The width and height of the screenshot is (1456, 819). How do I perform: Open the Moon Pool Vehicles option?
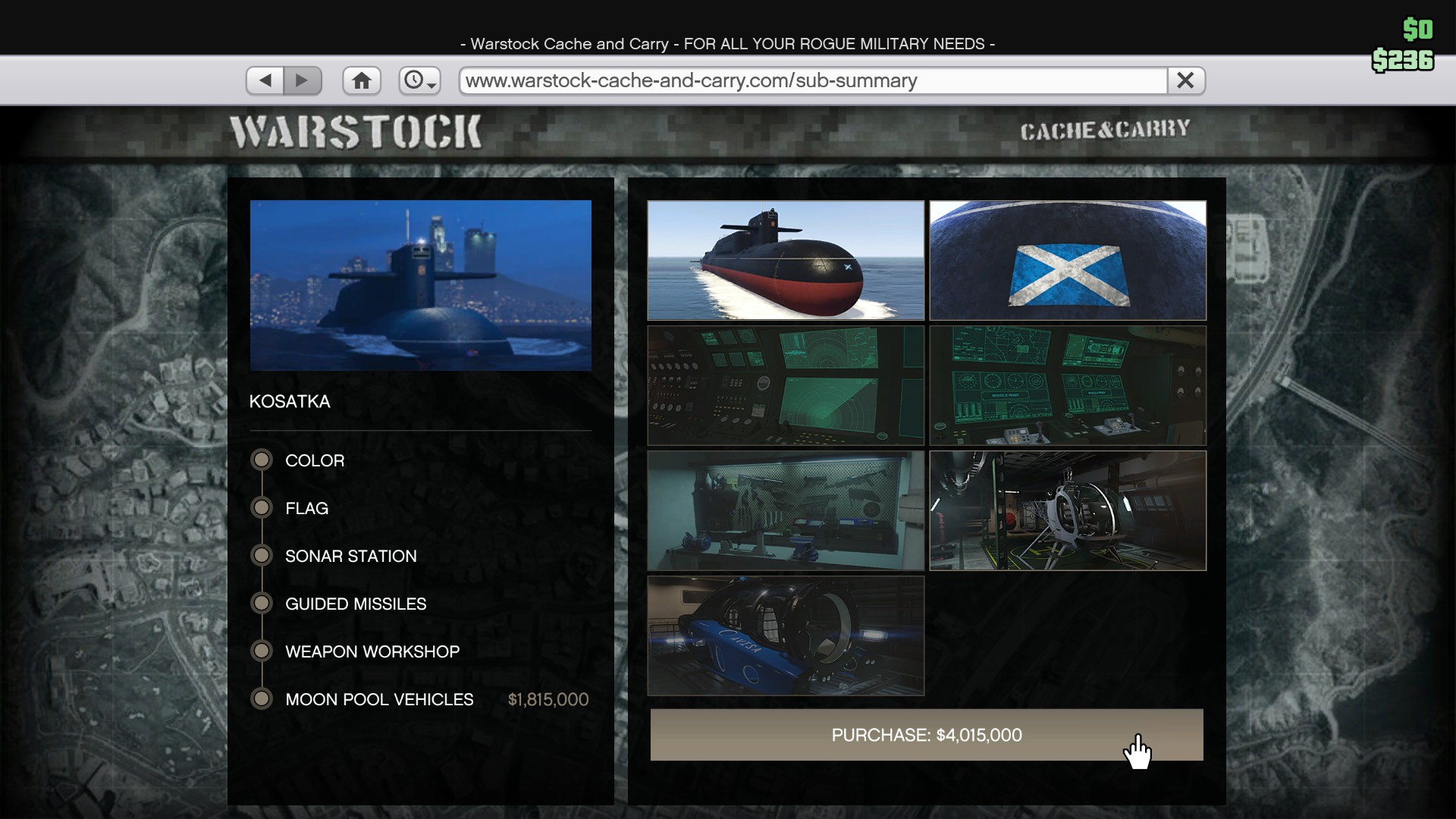pyautogui.click(x=378, y=699)
